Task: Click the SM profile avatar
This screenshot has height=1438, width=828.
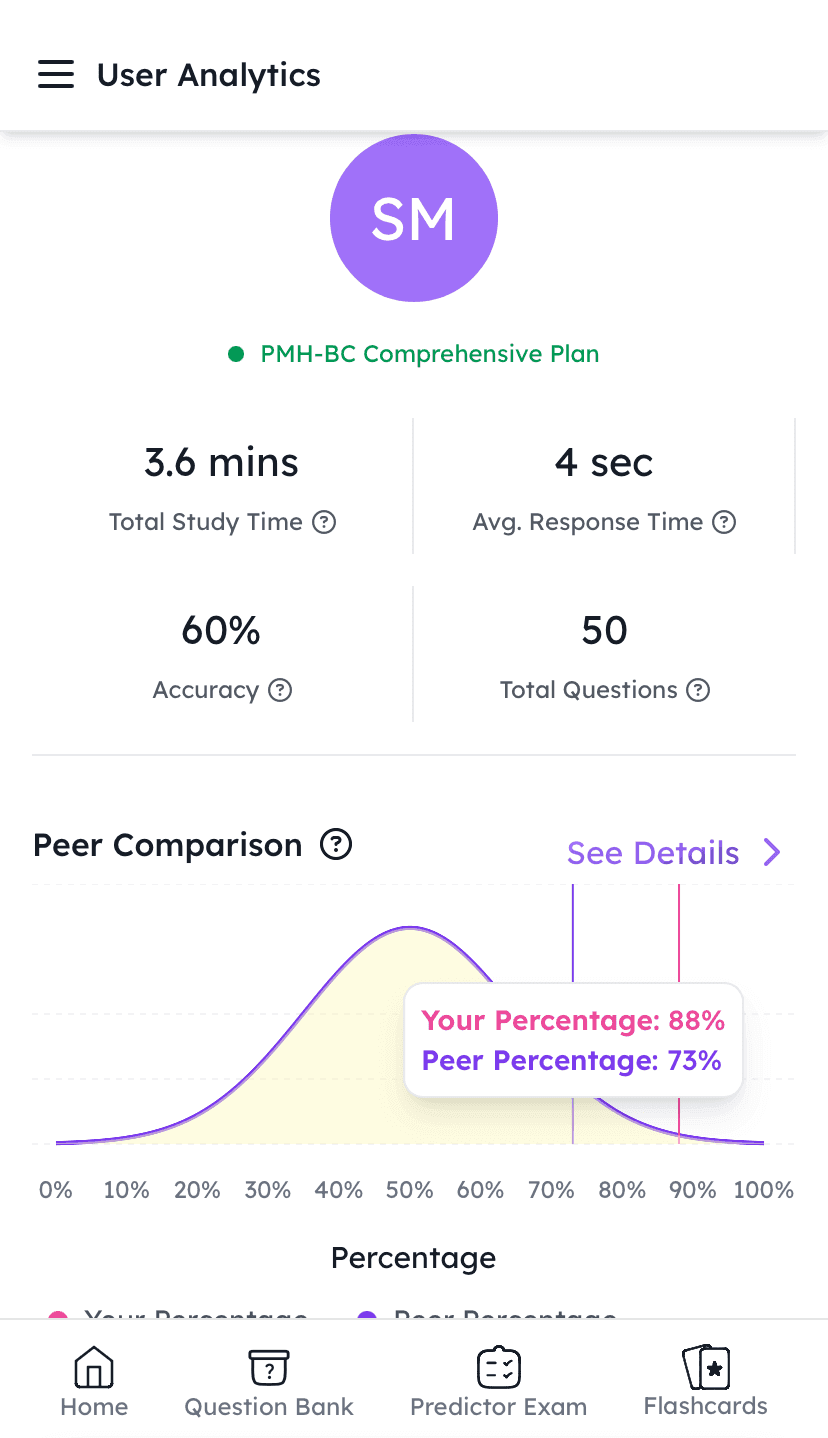Action: pos(414,218)
